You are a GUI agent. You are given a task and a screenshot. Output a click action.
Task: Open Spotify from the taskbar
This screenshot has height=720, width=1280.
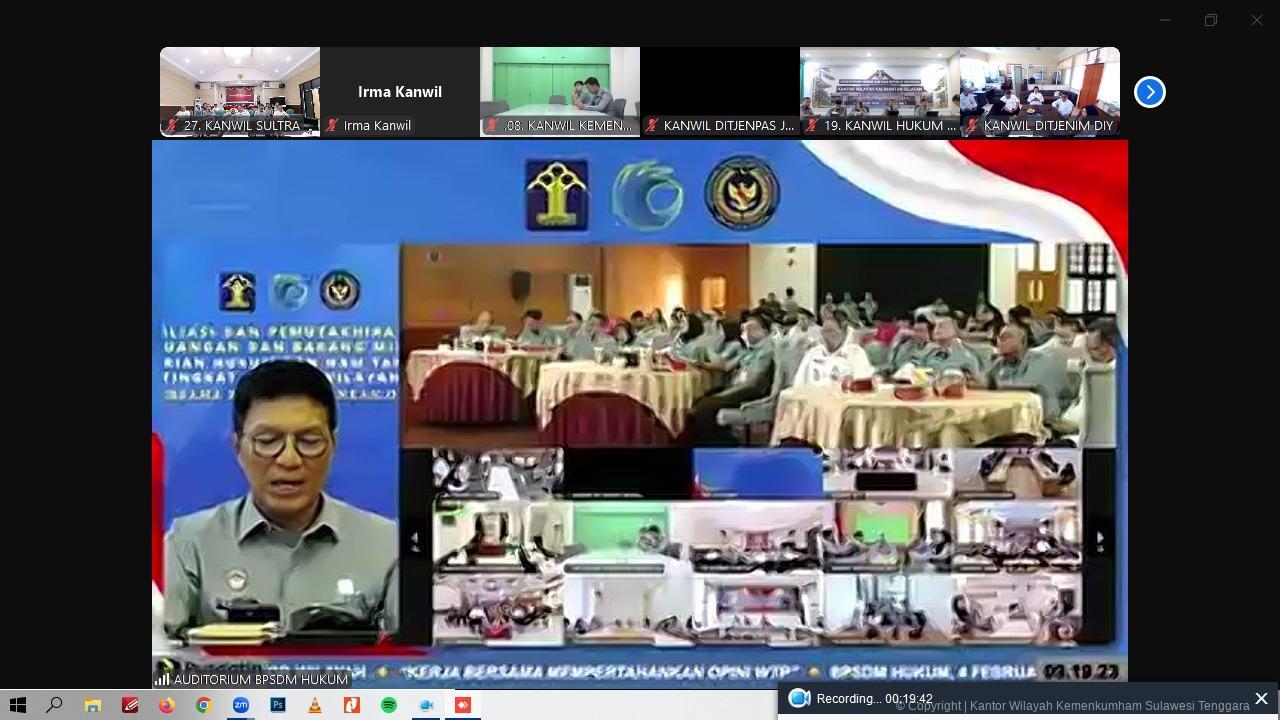tap(389, 705)
